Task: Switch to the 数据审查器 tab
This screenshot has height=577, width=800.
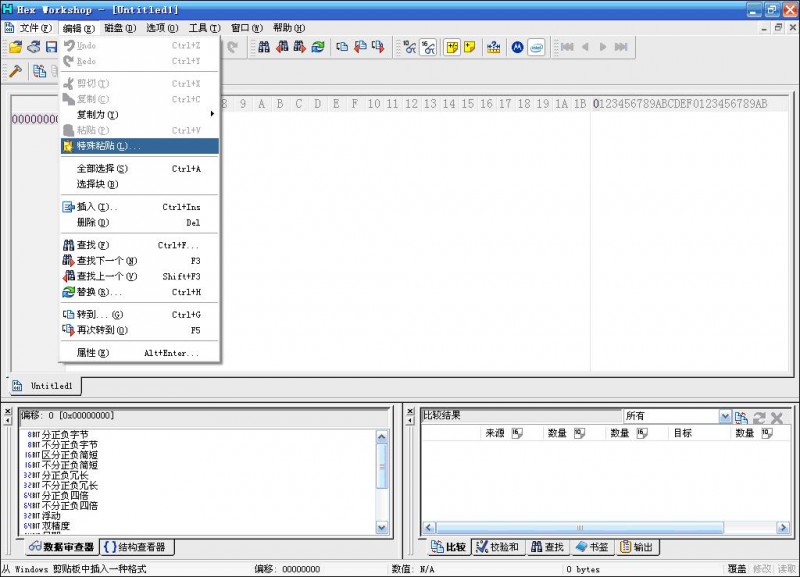Action: tap(62, 547)
